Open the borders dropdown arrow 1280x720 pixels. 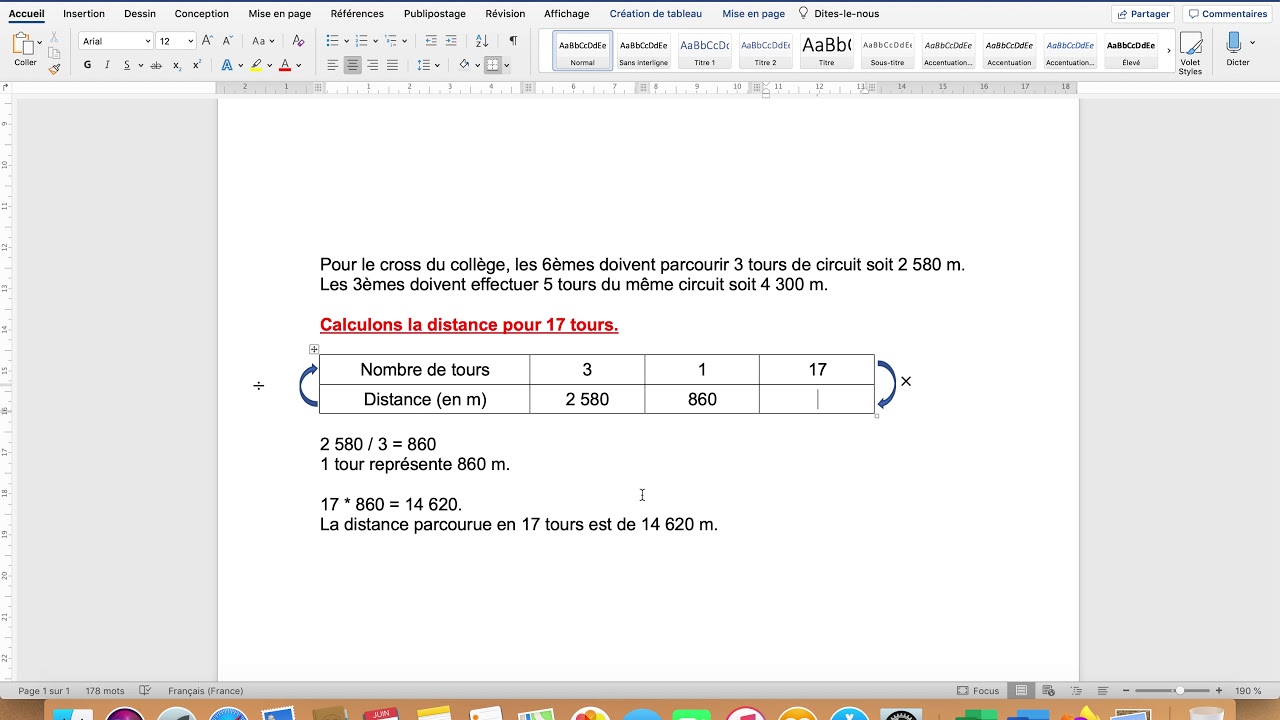coord(506,65)
